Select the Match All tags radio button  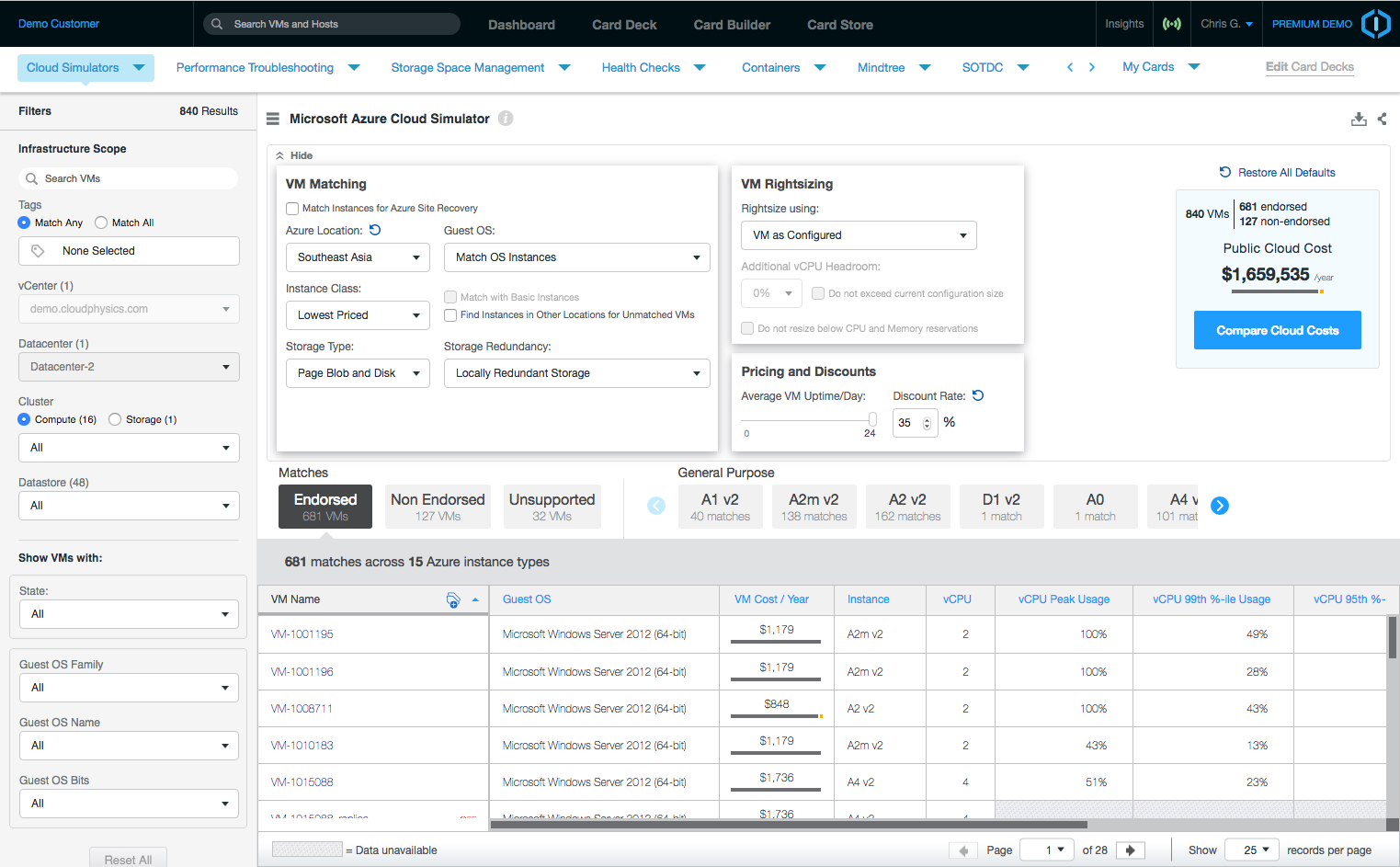[x=102, y=222]
